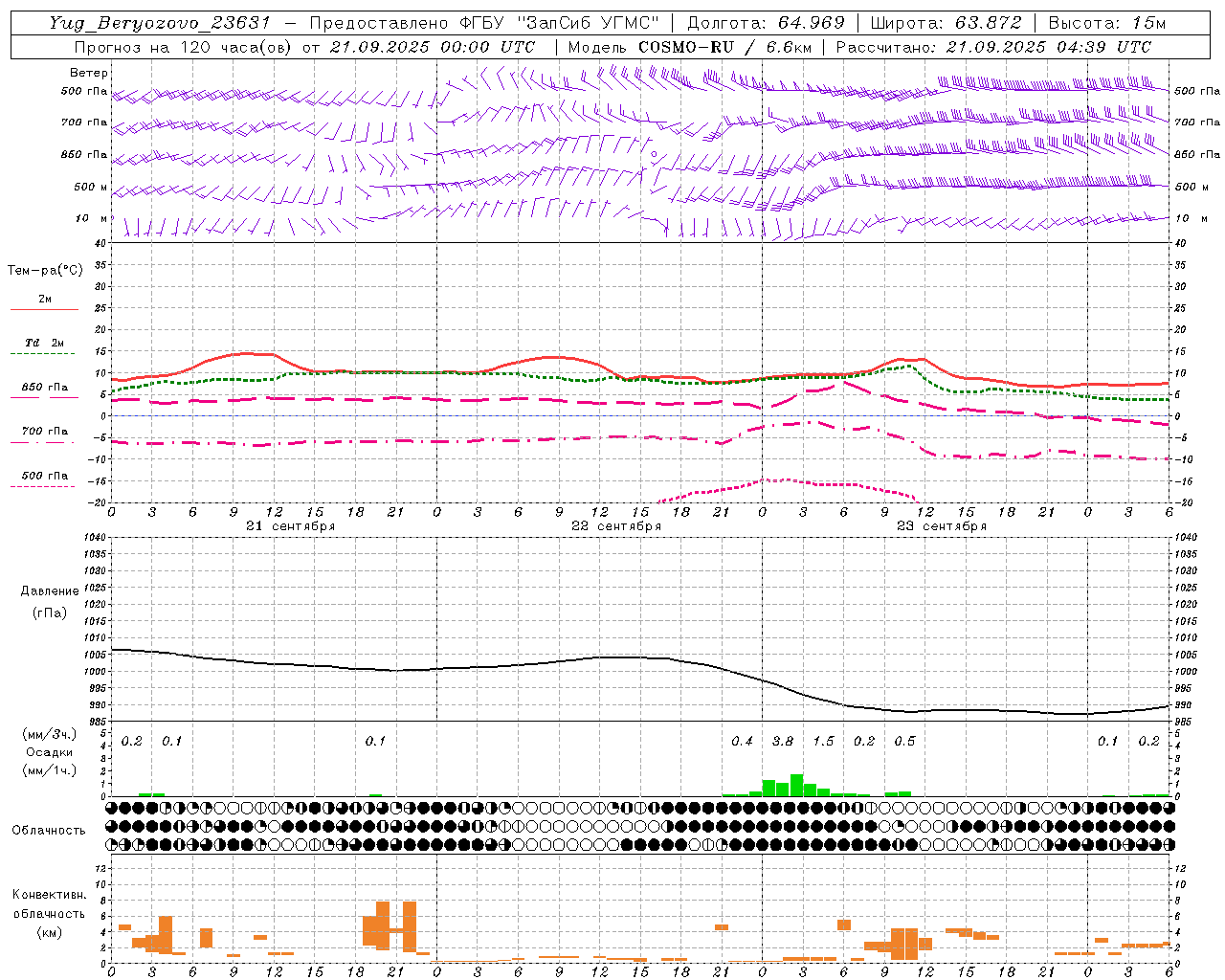Click the Модель COSMO-RU / 6.6км text
The image size is (1225, 980).
[x=689, y=46]
